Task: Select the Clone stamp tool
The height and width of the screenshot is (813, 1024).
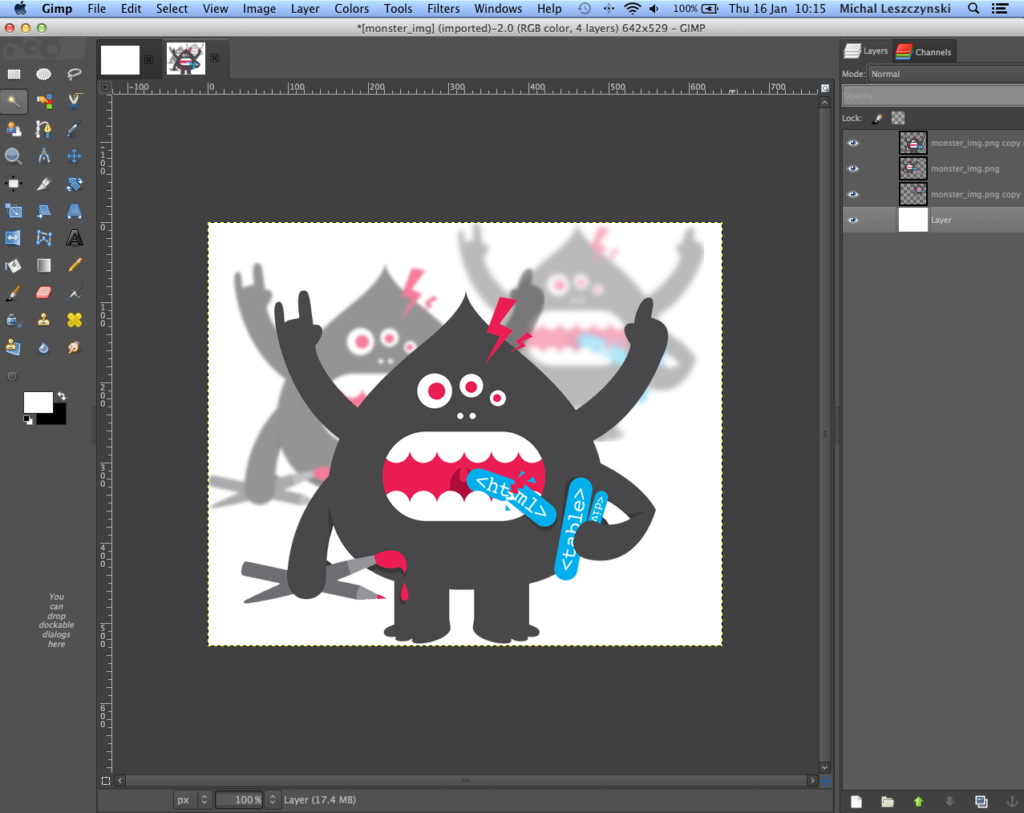Action: 44,320
